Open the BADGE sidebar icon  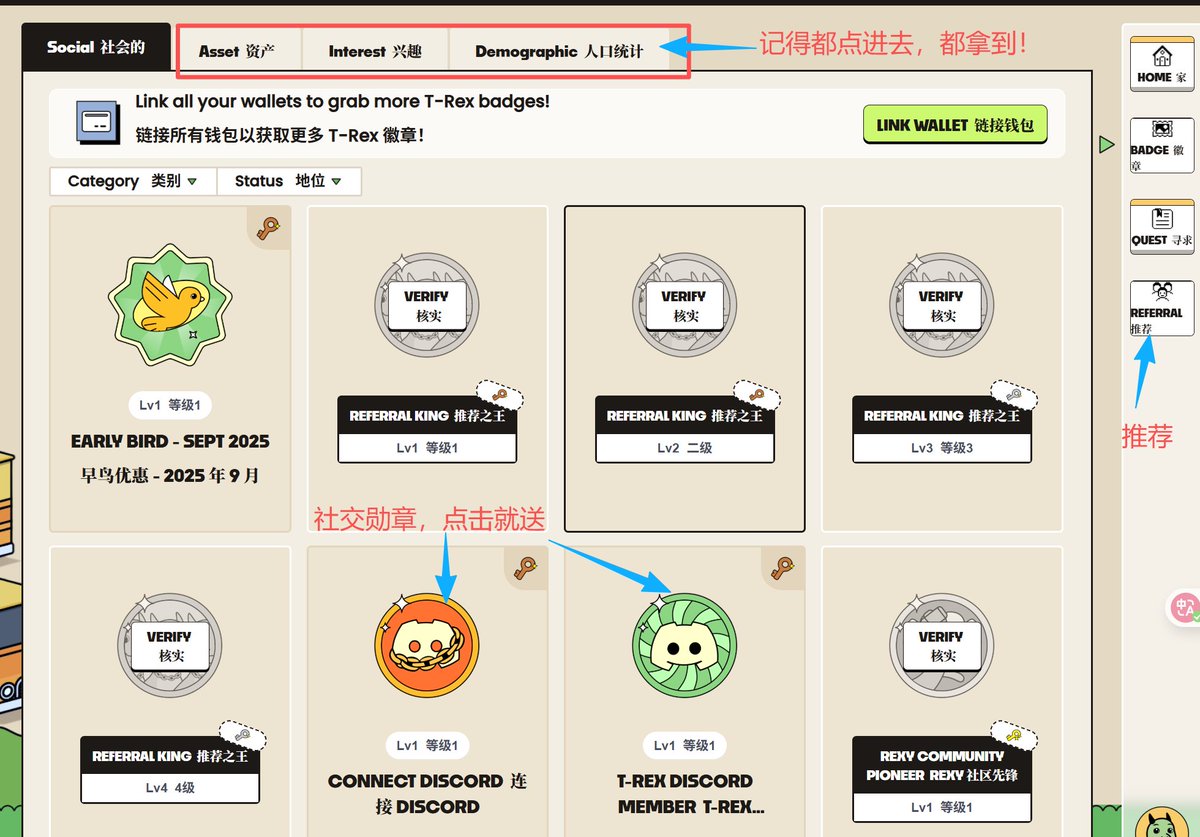point(1161,146)
